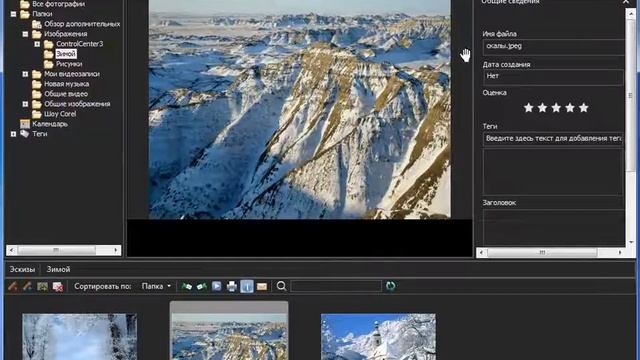Start Quick Review playback icon
The height and width of the screenshot is (360, 640).
[x=217, y=287]
